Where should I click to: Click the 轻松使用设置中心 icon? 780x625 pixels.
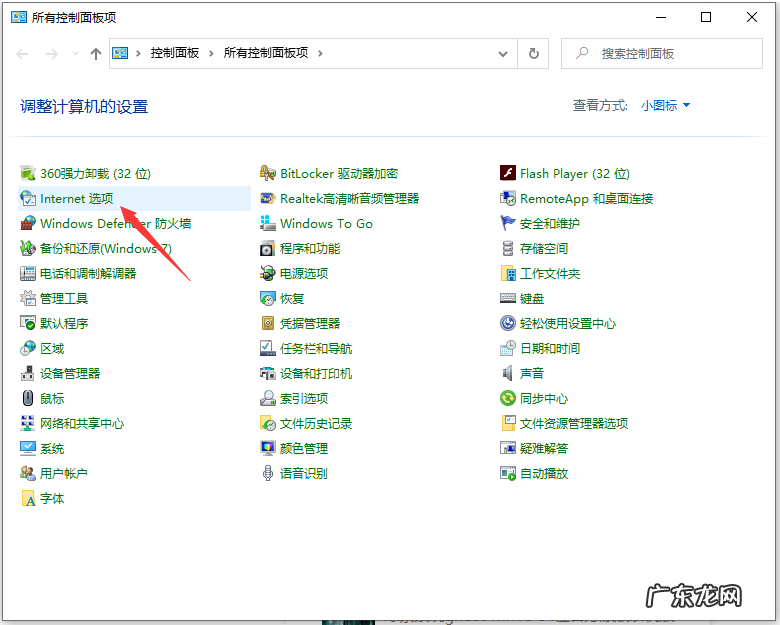507,323
